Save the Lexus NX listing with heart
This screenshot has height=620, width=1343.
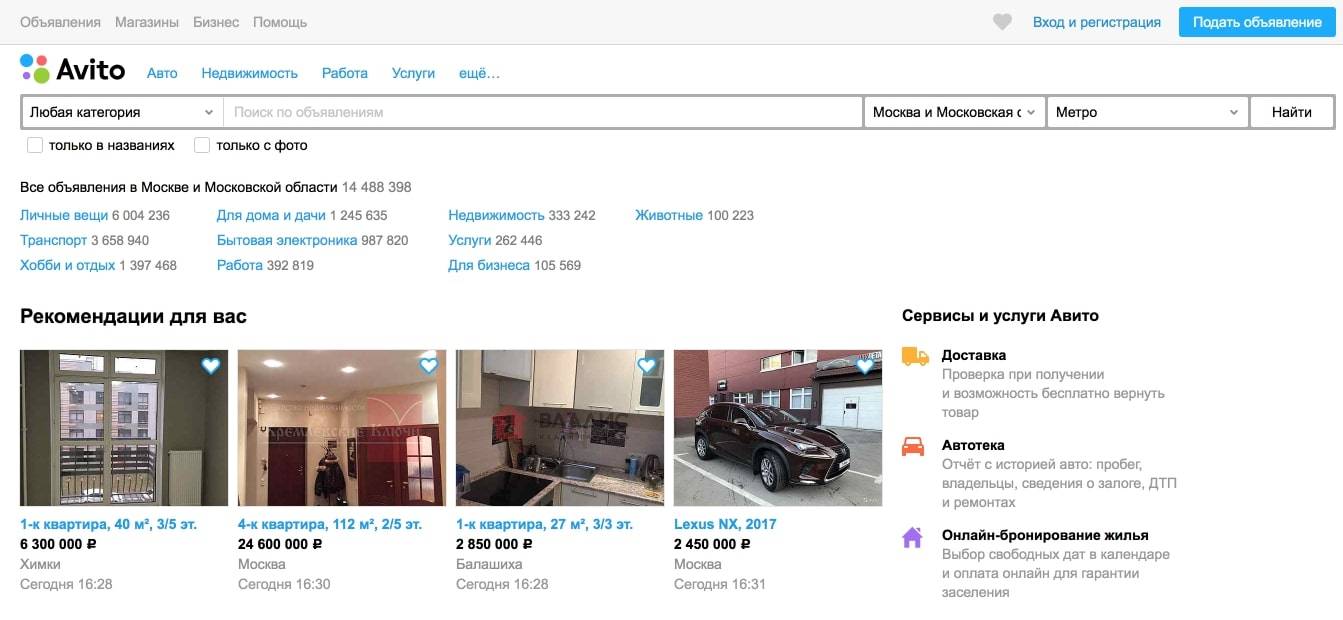864,366
